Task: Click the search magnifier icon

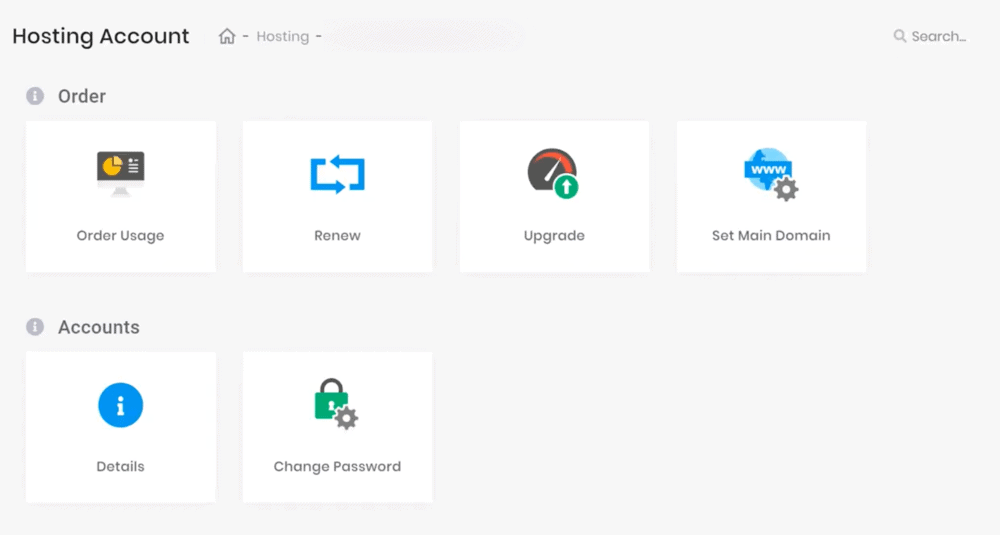Action: [899, 36]
